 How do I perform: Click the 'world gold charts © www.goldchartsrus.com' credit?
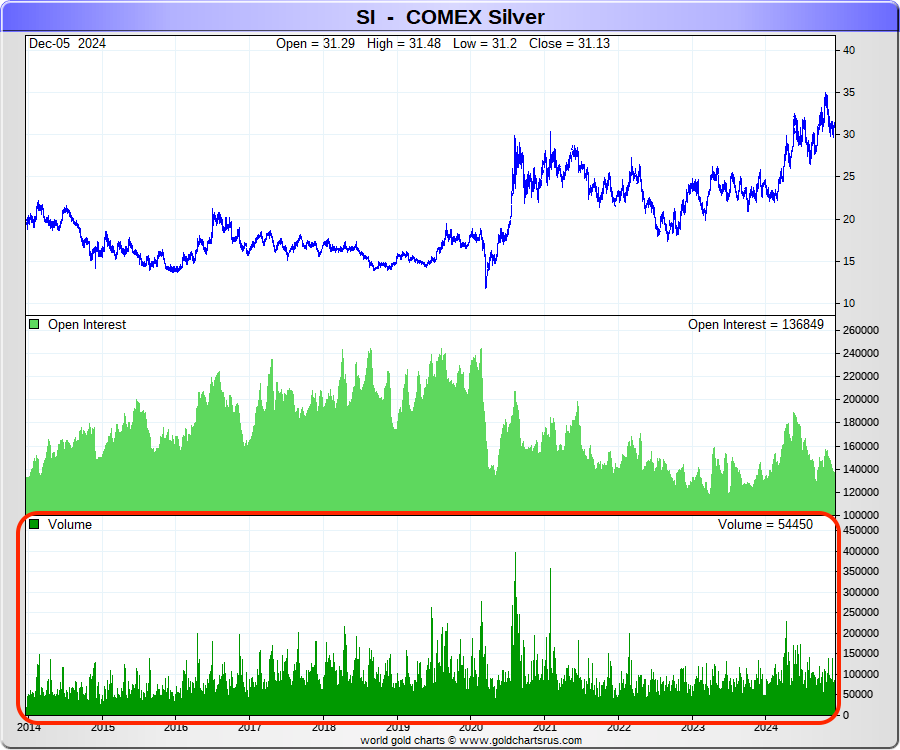click(x=471, y=741)
